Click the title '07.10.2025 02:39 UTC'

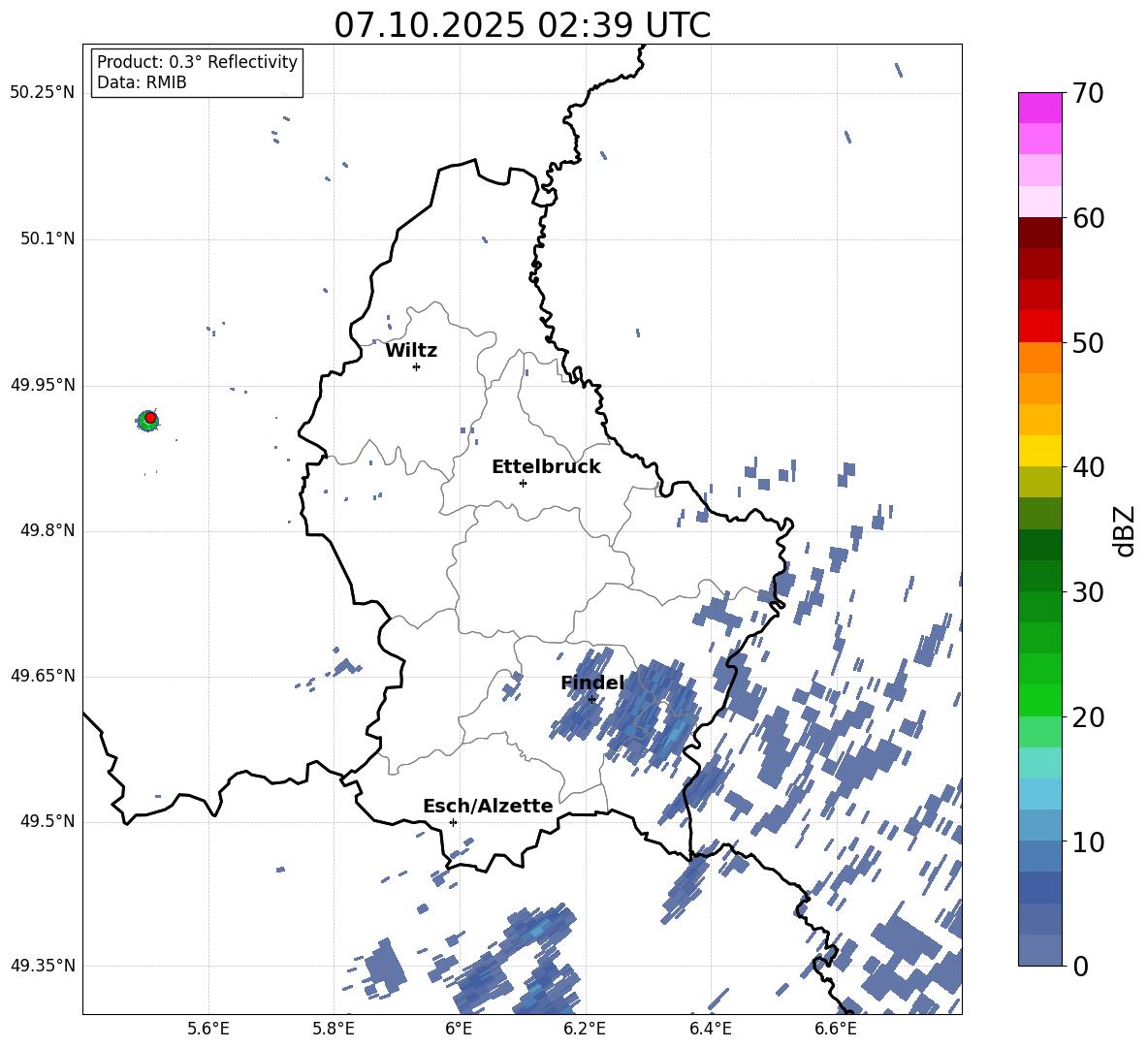[522, 25]
